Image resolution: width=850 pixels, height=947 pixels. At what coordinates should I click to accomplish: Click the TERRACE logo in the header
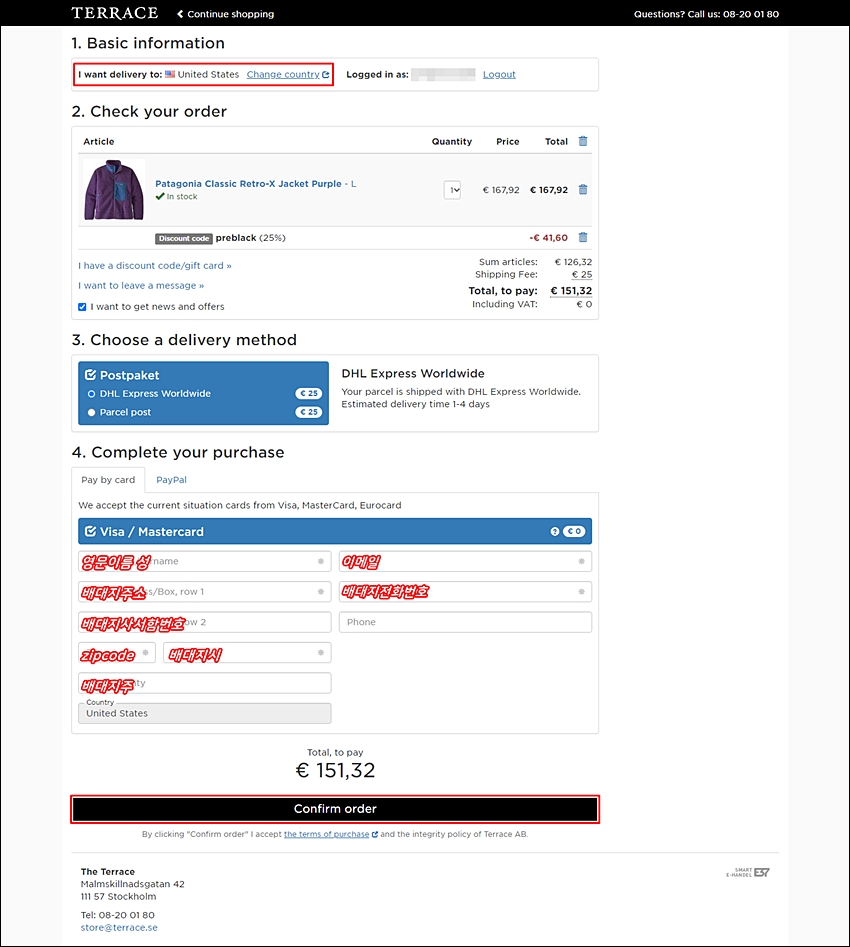[115, 13]
